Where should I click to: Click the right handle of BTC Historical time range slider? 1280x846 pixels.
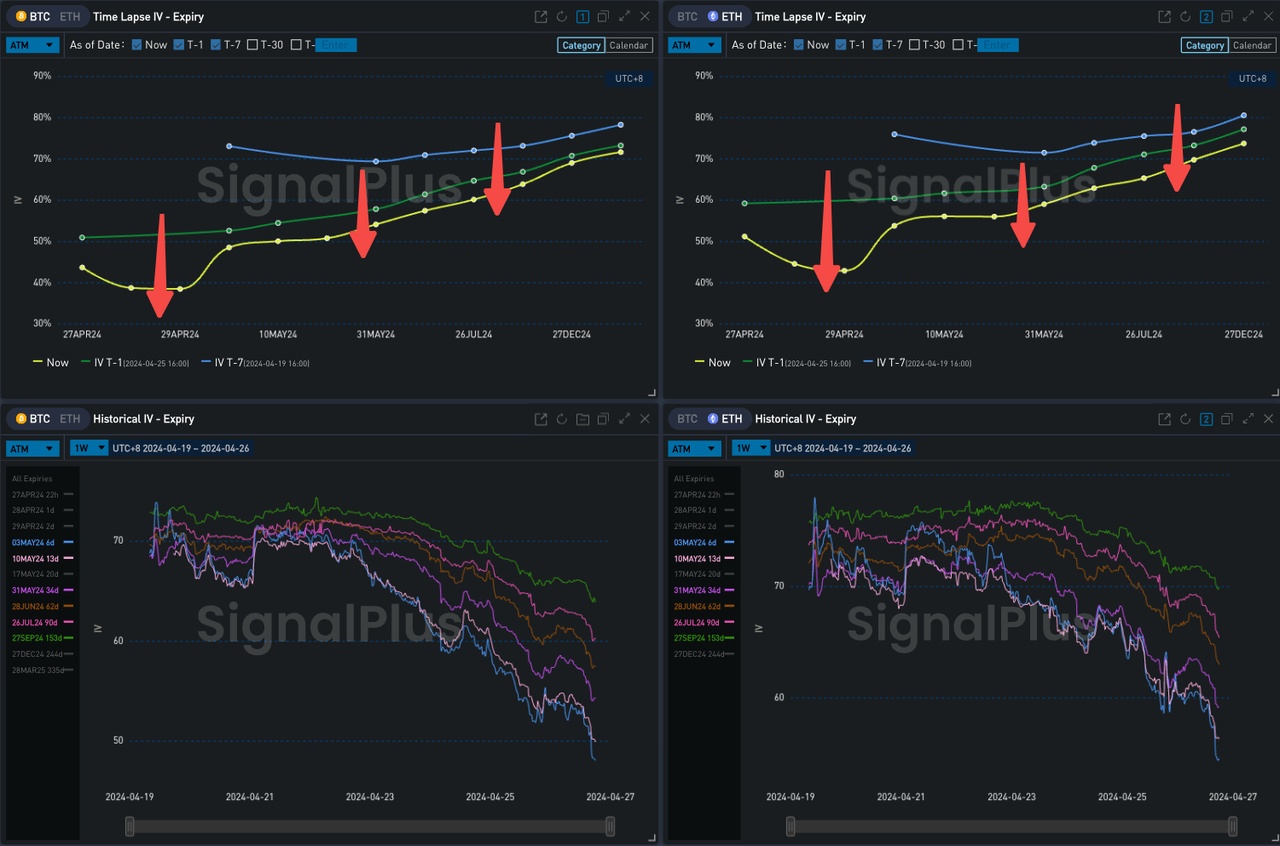pos(610,827)
